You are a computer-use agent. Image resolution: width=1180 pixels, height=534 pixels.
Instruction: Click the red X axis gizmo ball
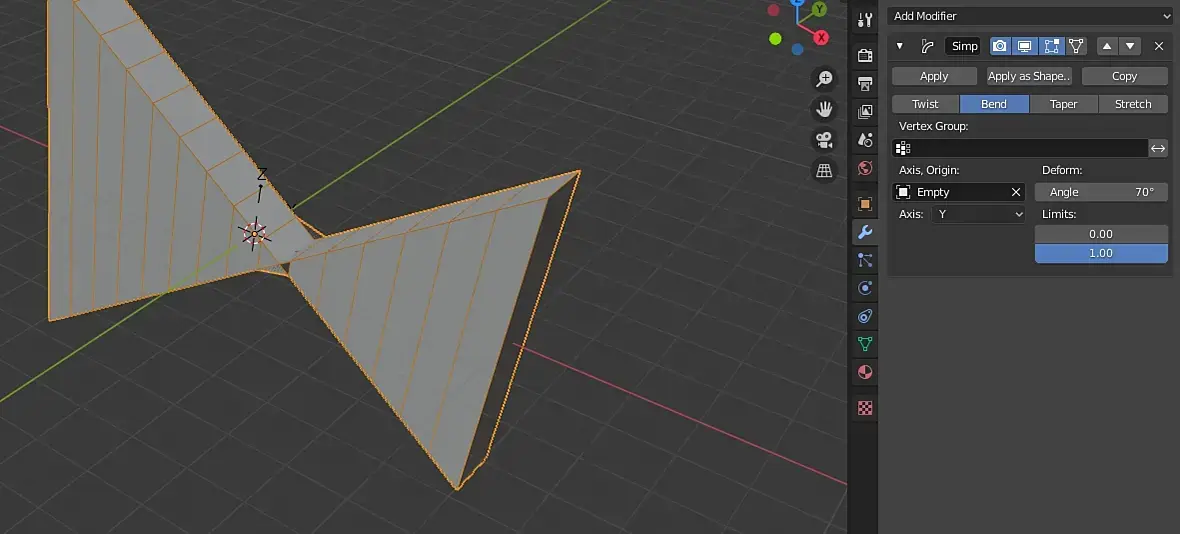821,37
